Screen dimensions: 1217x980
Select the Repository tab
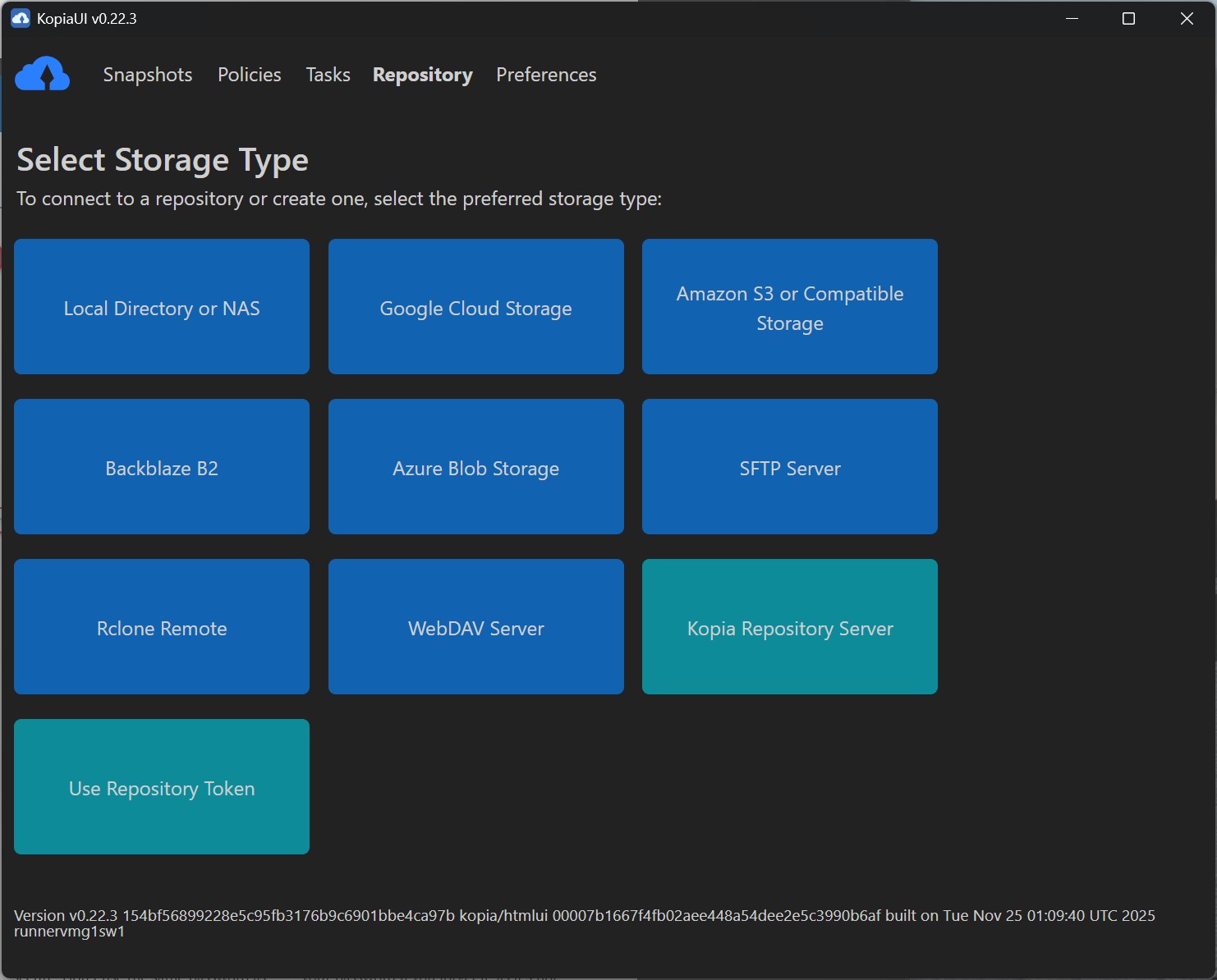pyautogui.click(x=423, y=75)
